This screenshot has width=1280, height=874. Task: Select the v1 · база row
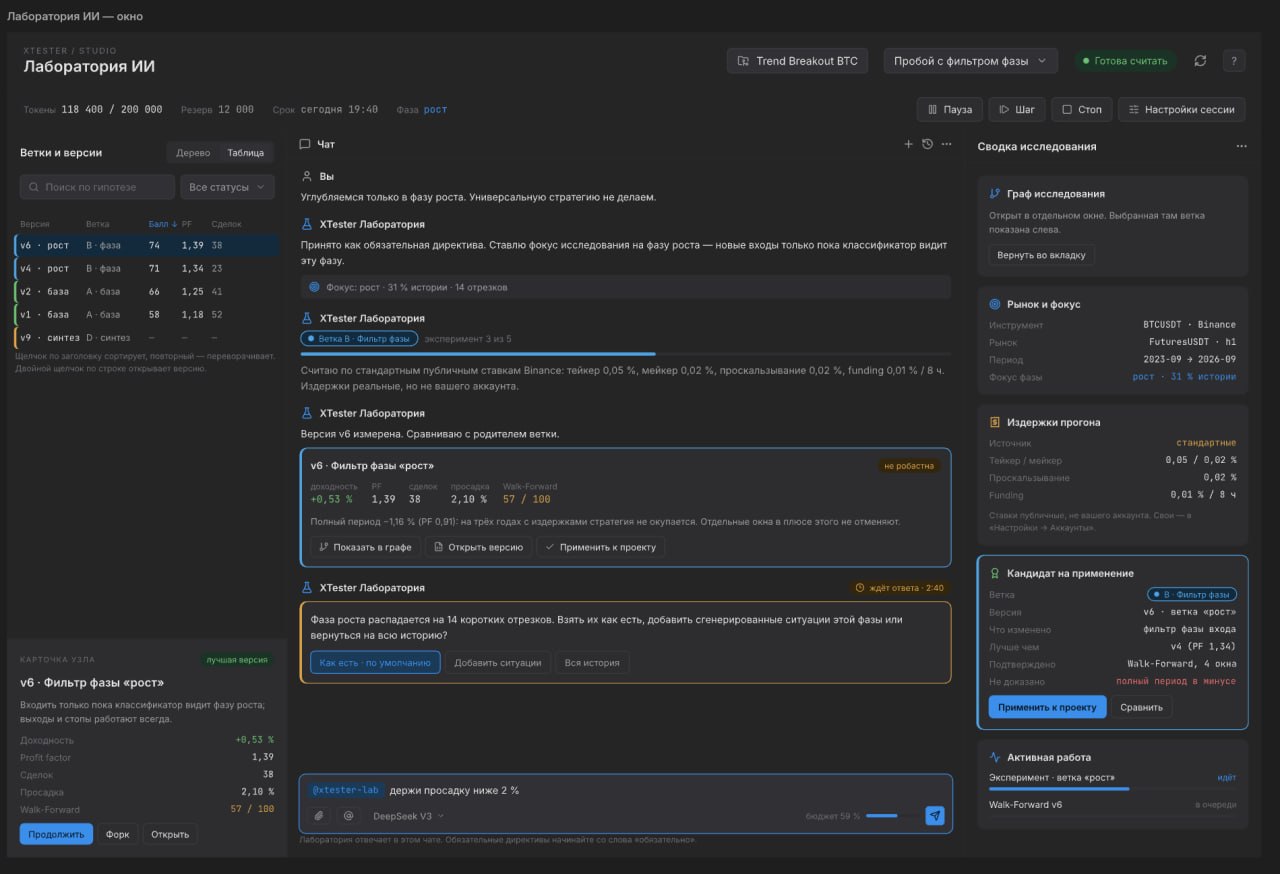point(148,314)
